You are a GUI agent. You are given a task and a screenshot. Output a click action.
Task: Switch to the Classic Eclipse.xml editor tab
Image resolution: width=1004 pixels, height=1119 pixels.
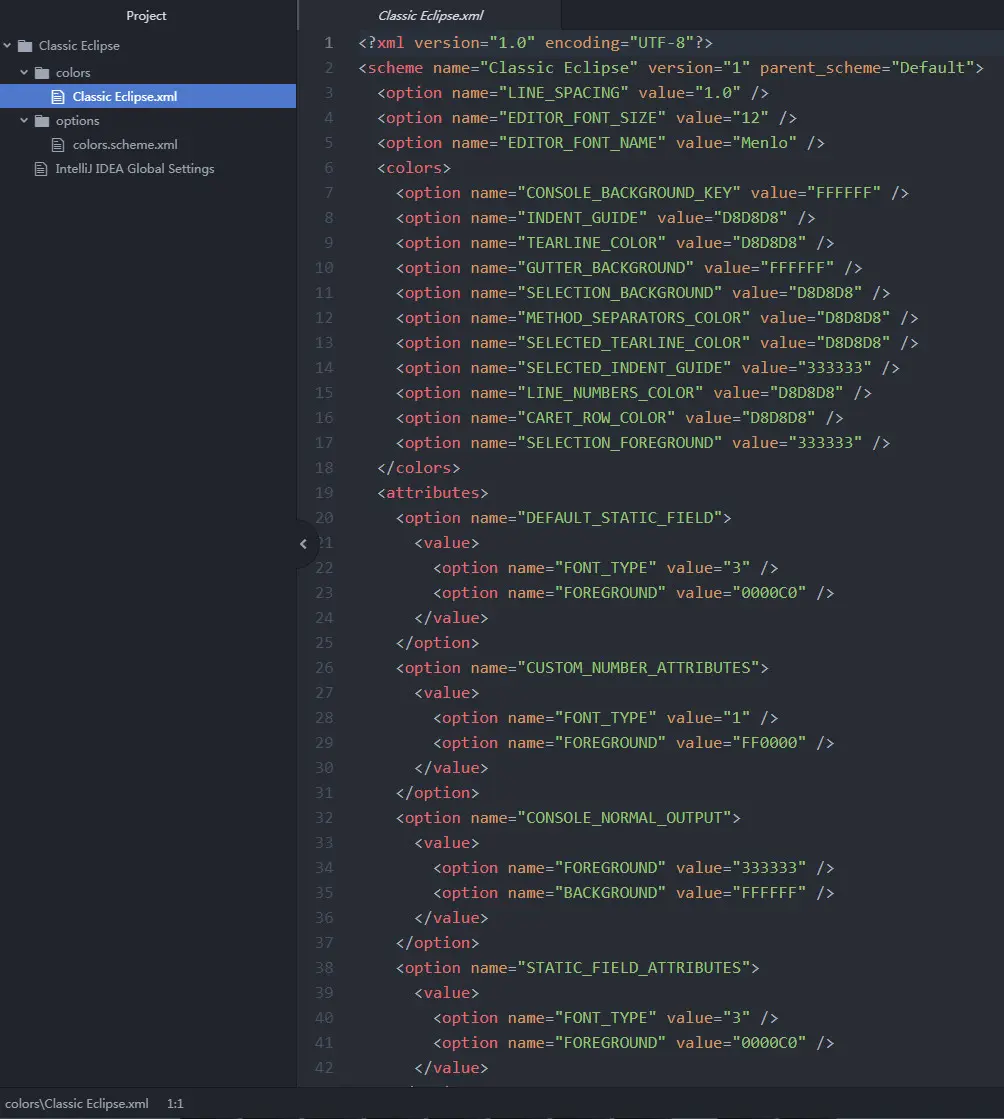pos(430,16)
